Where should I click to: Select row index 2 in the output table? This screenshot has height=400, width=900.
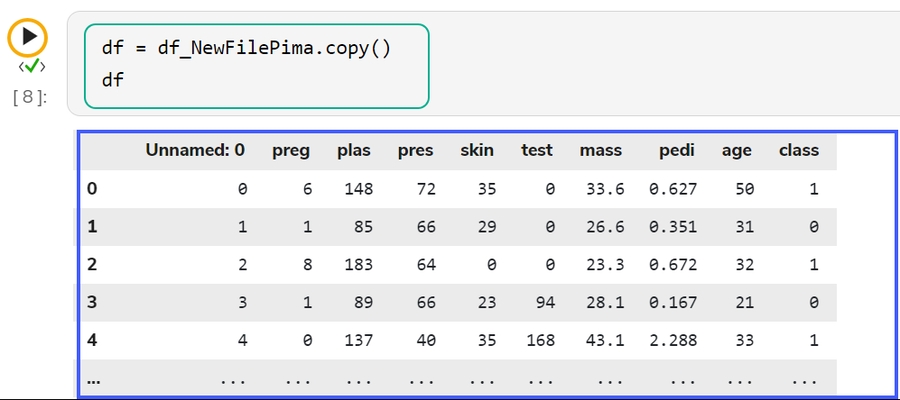tap(92, 264)
